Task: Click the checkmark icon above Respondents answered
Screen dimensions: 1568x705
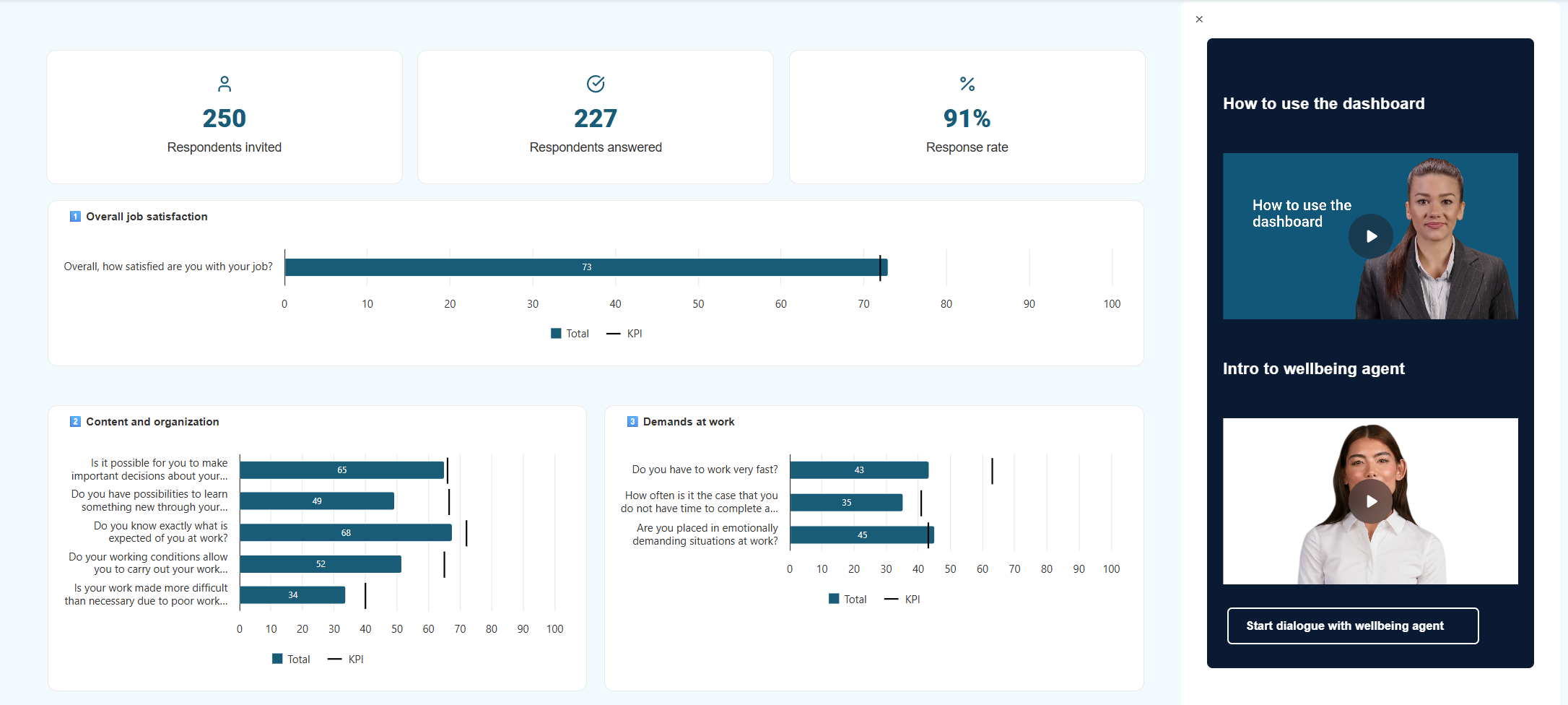Action: coord(595,84)
